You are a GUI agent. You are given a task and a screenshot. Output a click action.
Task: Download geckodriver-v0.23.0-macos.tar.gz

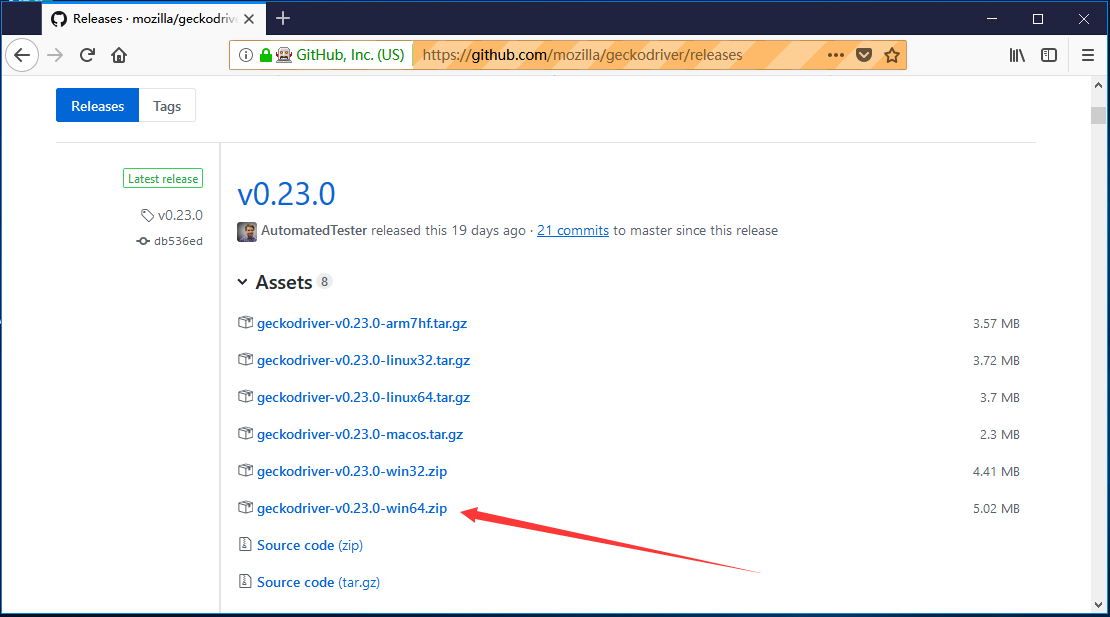(x=360, y=434)
